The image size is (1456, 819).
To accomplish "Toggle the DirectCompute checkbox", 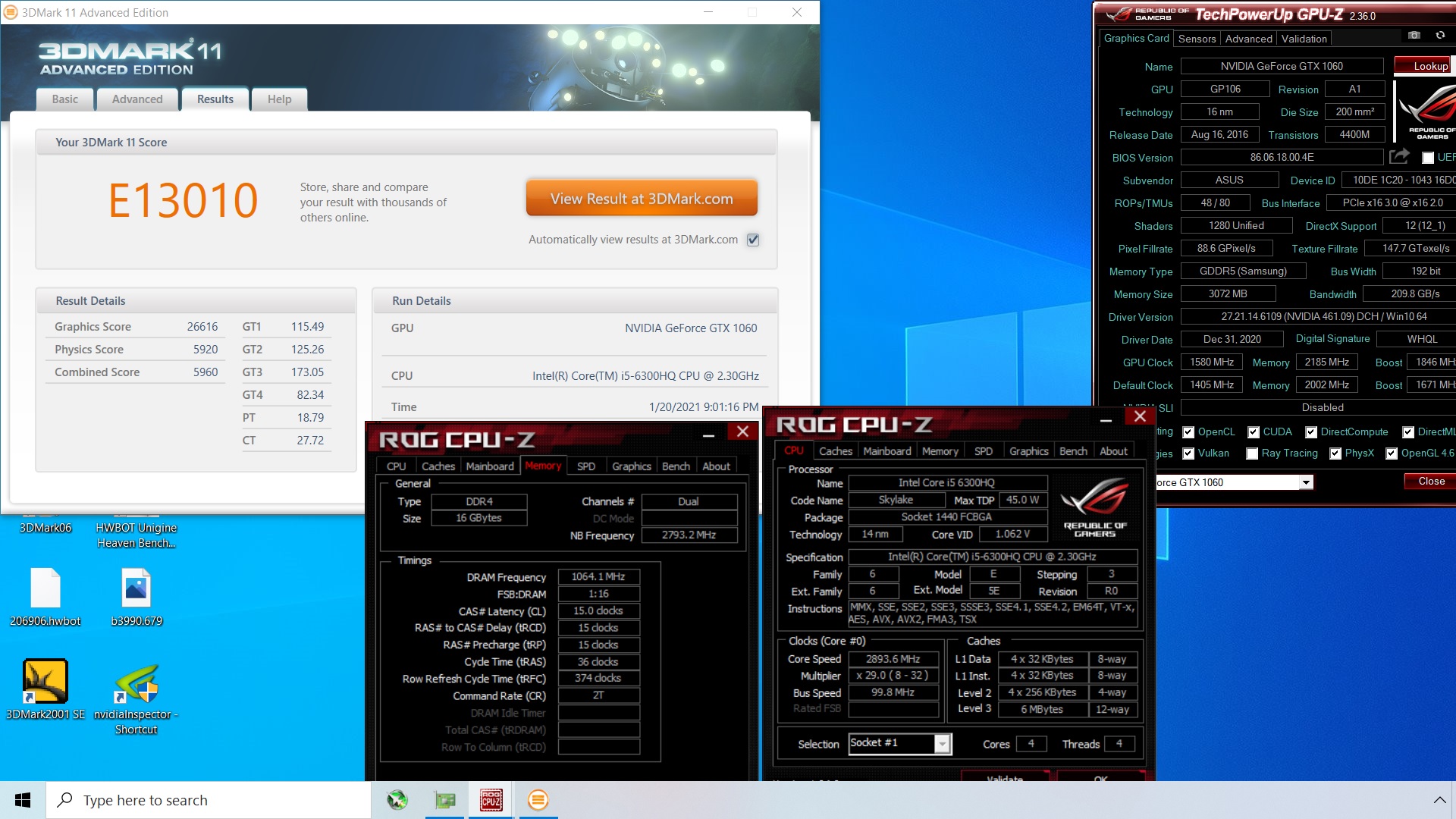I will coord(1311,432).
